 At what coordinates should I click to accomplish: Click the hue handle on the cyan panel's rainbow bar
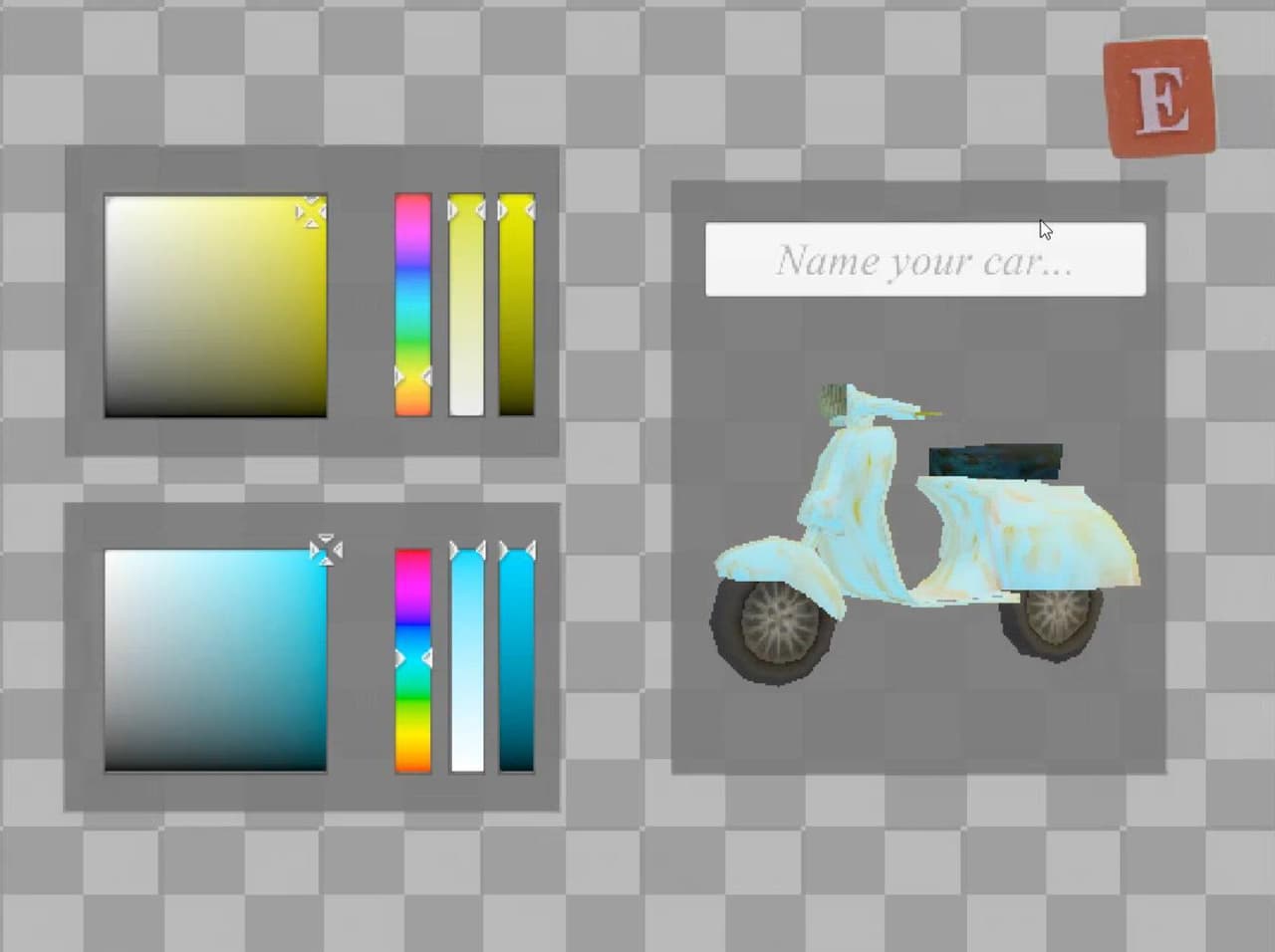pyautogui.click(x=413, y=658)
